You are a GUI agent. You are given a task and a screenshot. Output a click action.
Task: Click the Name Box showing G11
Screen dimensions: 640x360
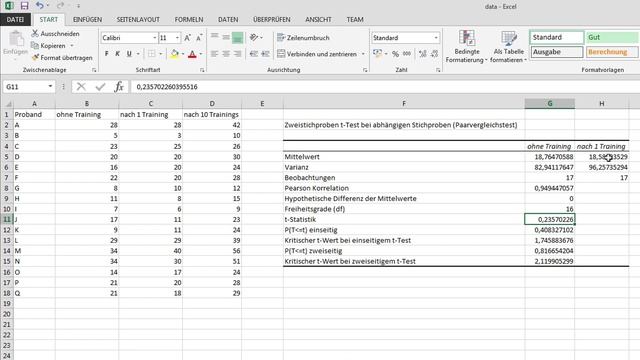click(24, 87)
